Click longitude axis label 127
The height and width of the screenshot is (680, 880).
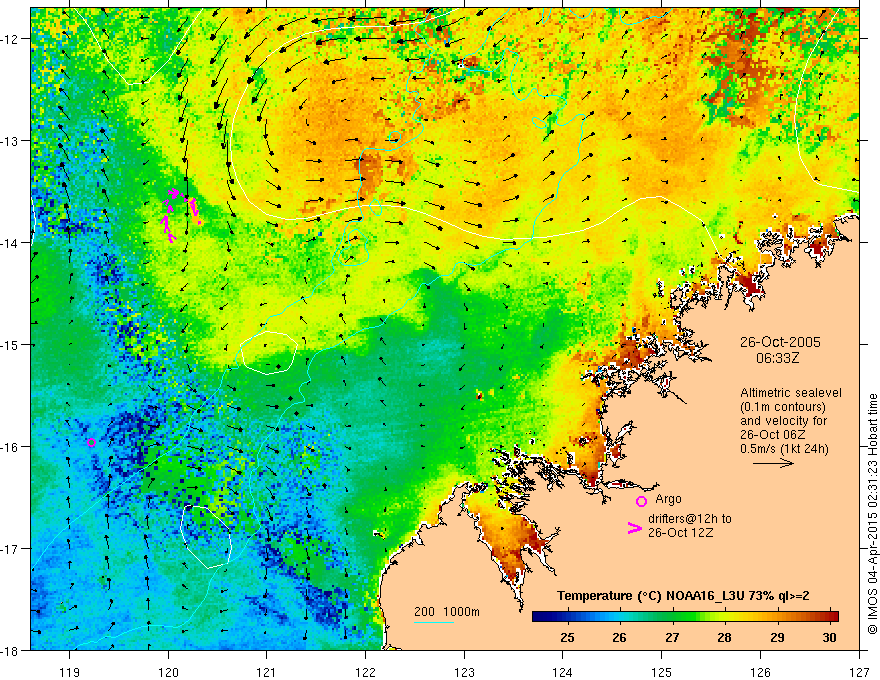859,672
